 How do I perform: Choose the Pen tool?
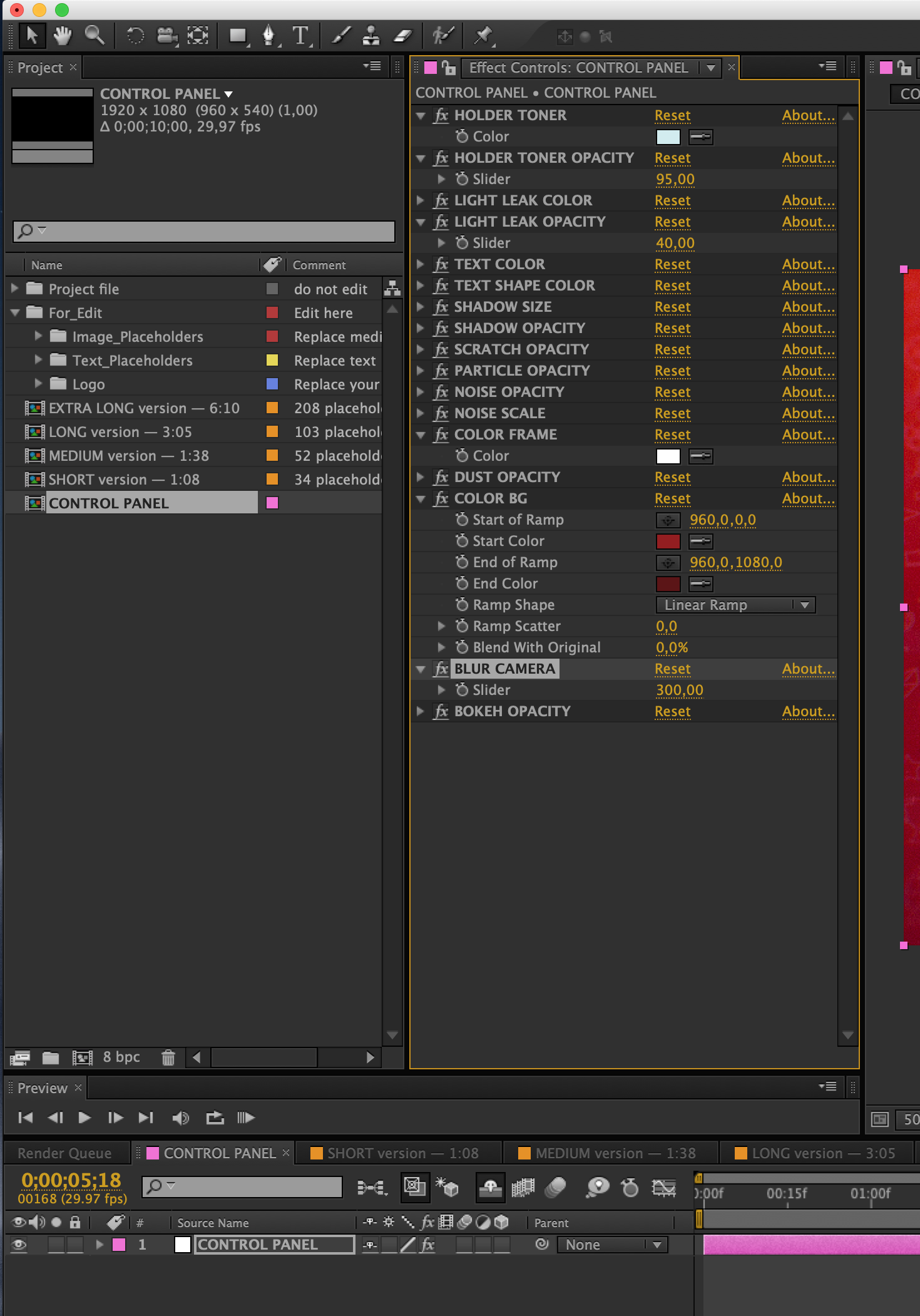click(x=268, y=36)
